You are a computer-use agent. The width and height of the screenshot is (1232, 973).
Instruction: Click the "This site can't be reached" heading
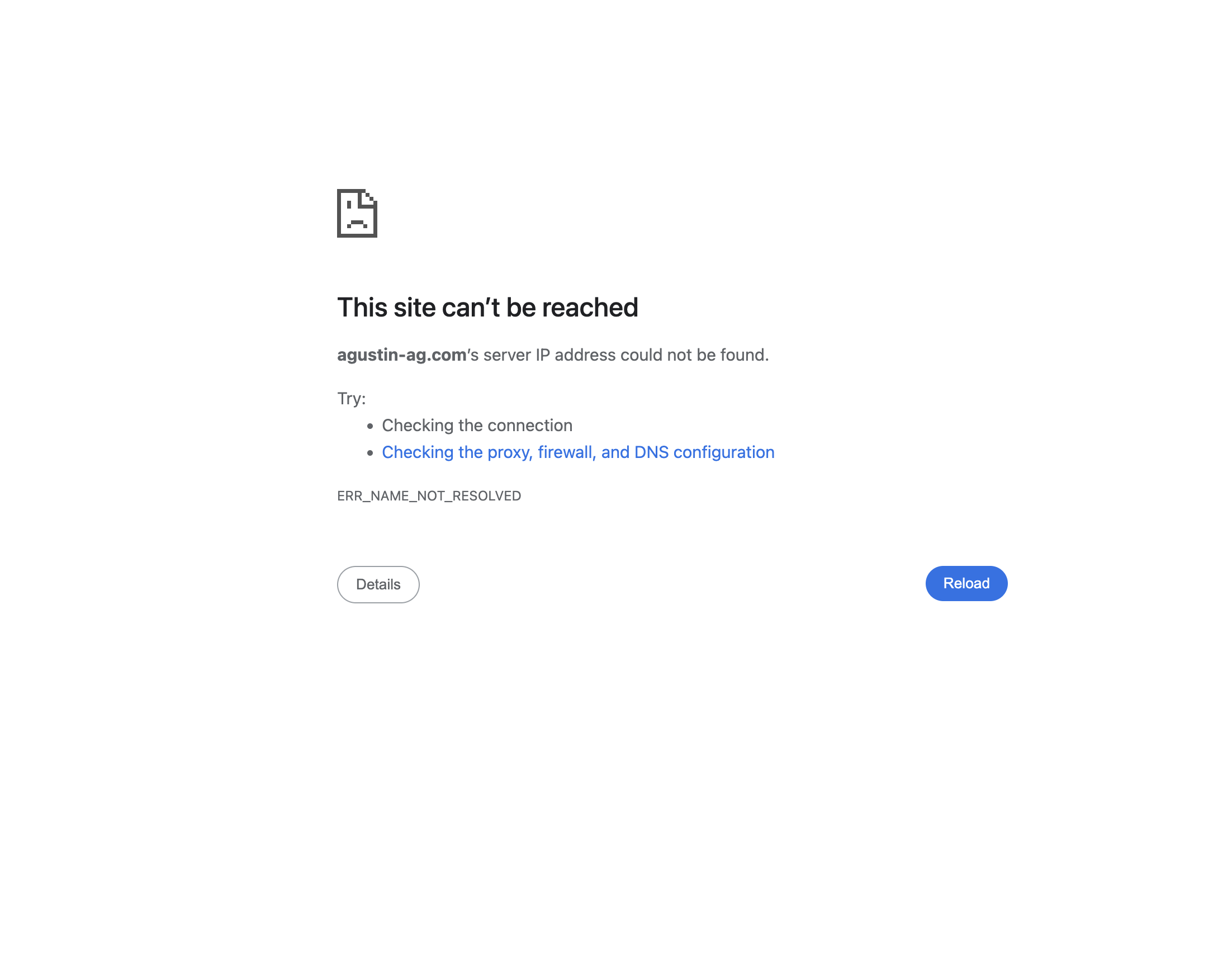coord(487,308)
